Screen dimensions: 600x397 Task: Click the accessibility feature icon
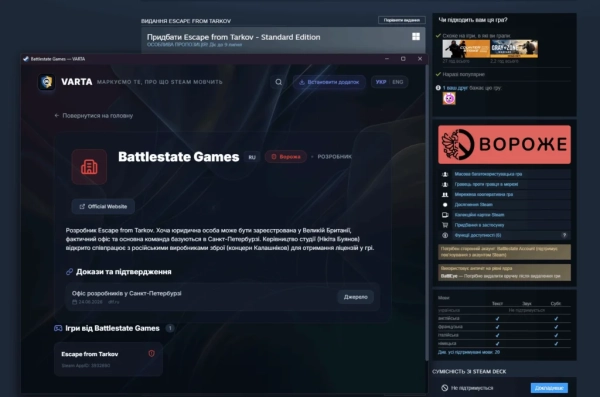tap(445, 235)
